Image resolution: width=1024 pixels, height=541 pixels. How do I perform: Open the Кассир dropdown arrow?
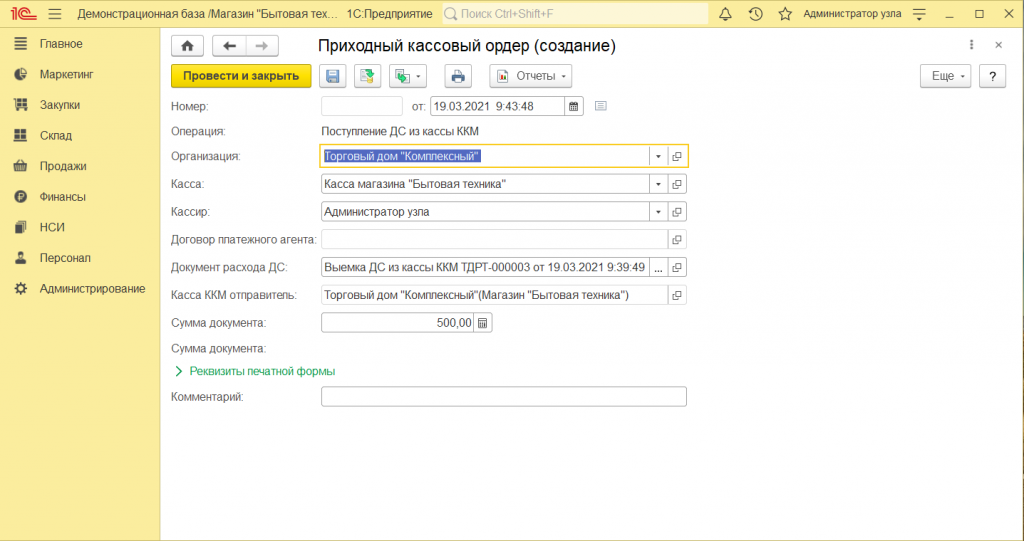click(x=658, y=212)
